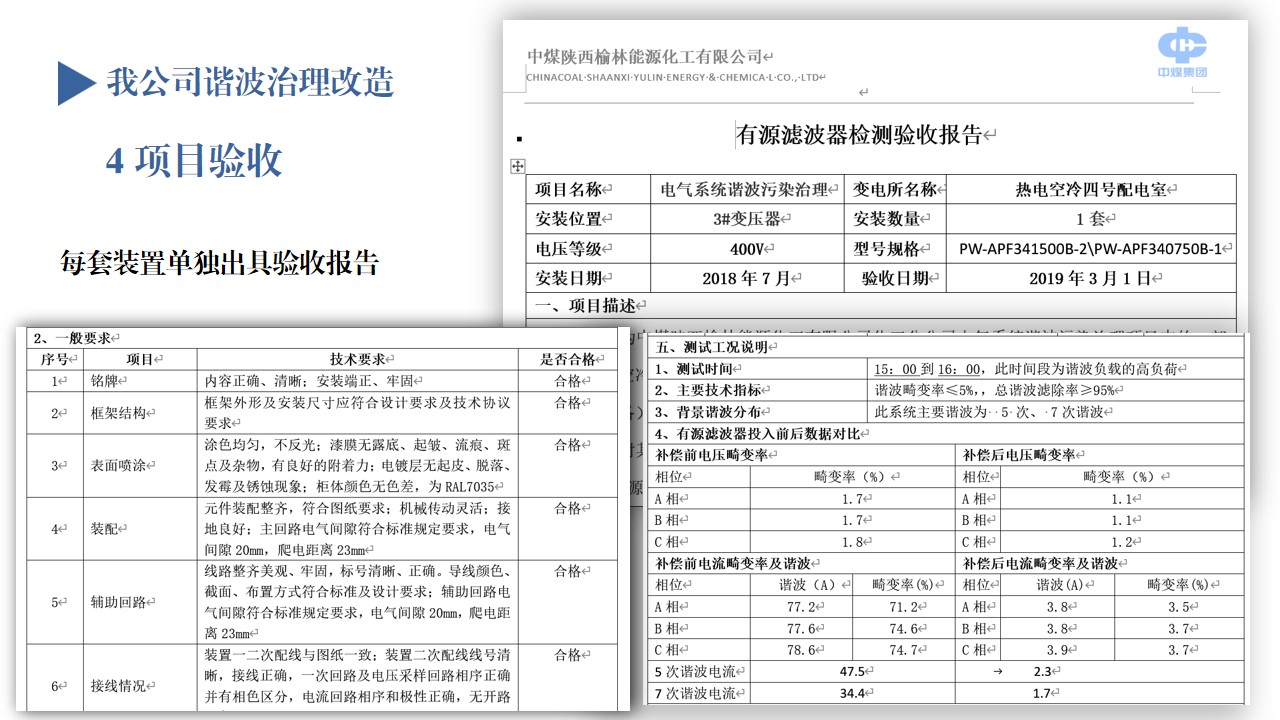
Task: Click the table move handle above 项目名称
Action: pos(518,166)
